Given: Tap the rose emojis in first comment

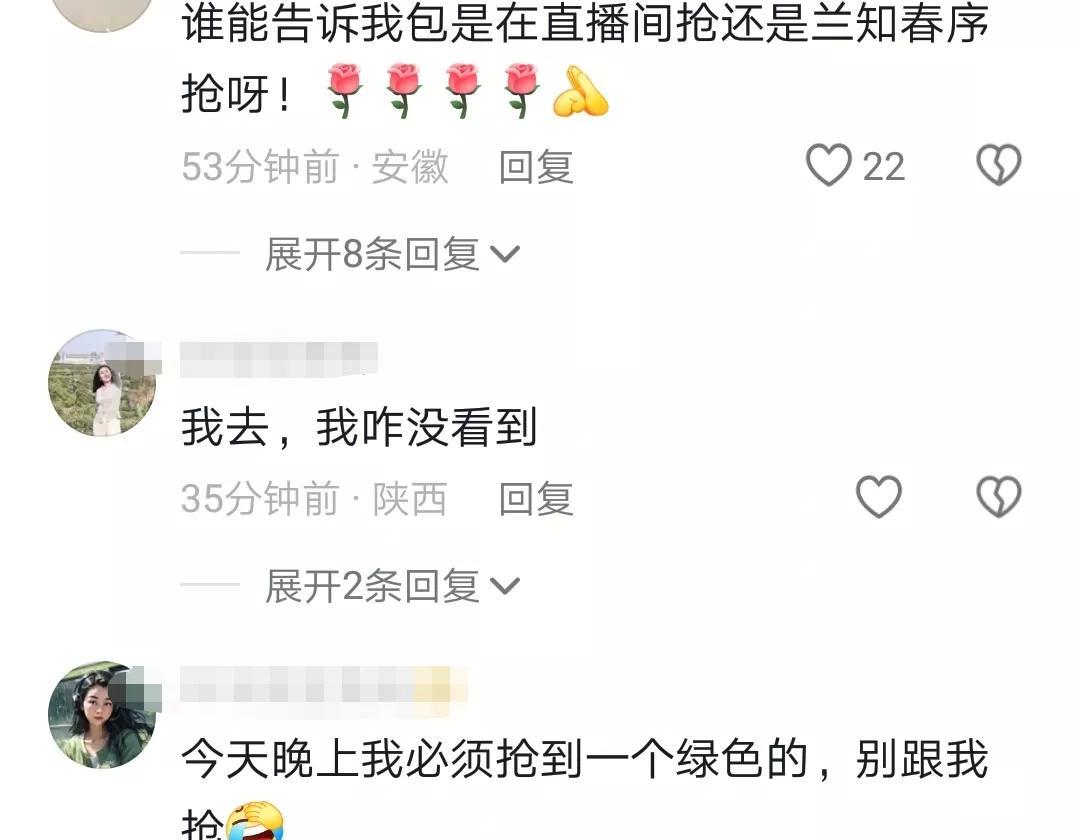Looking at the screenshot, I should (433, 90).
